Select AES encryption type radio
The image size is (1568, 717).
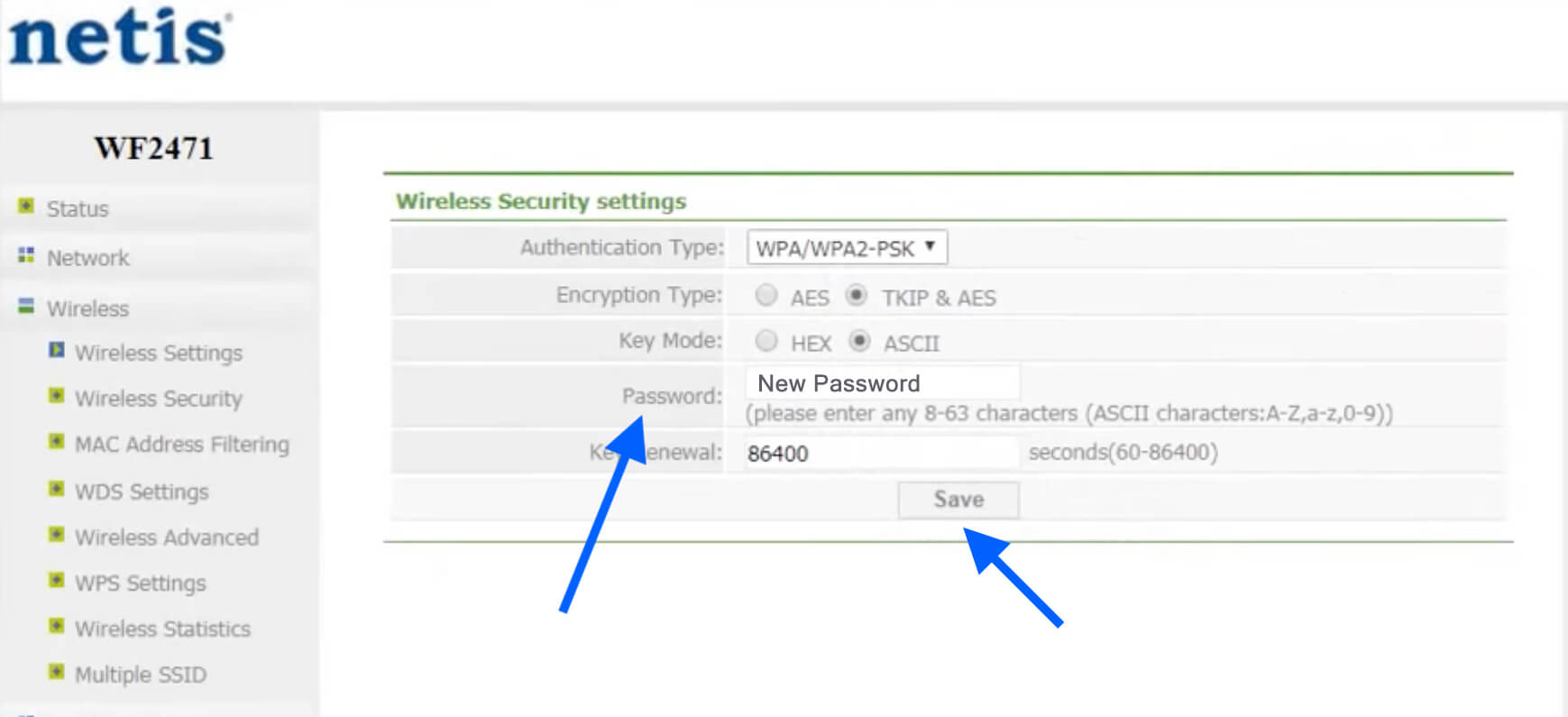pyautogui.click(x=766, y=296)
